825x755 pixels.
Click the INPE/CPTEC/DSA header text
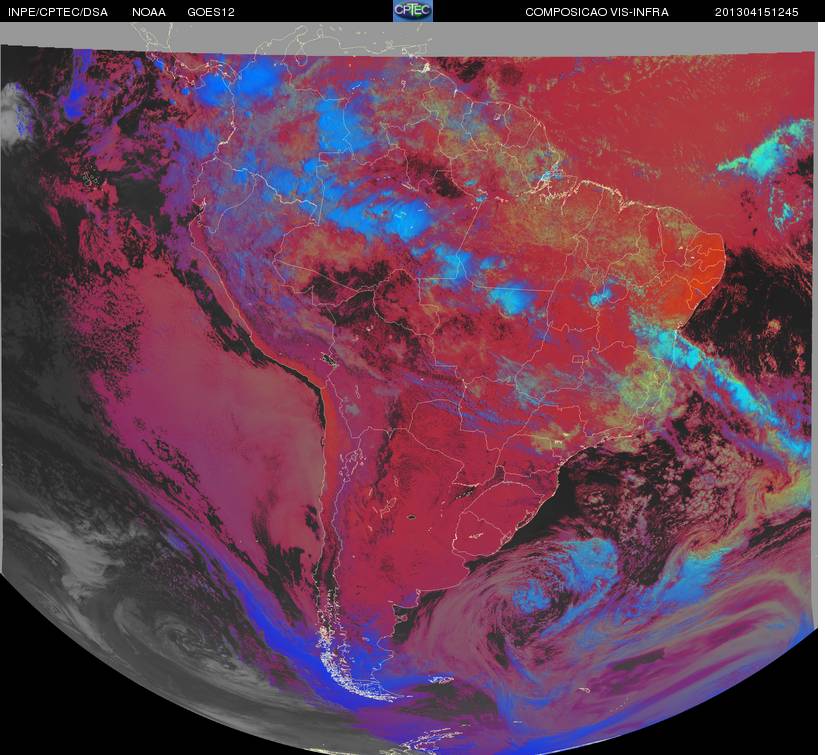[58, 12]
